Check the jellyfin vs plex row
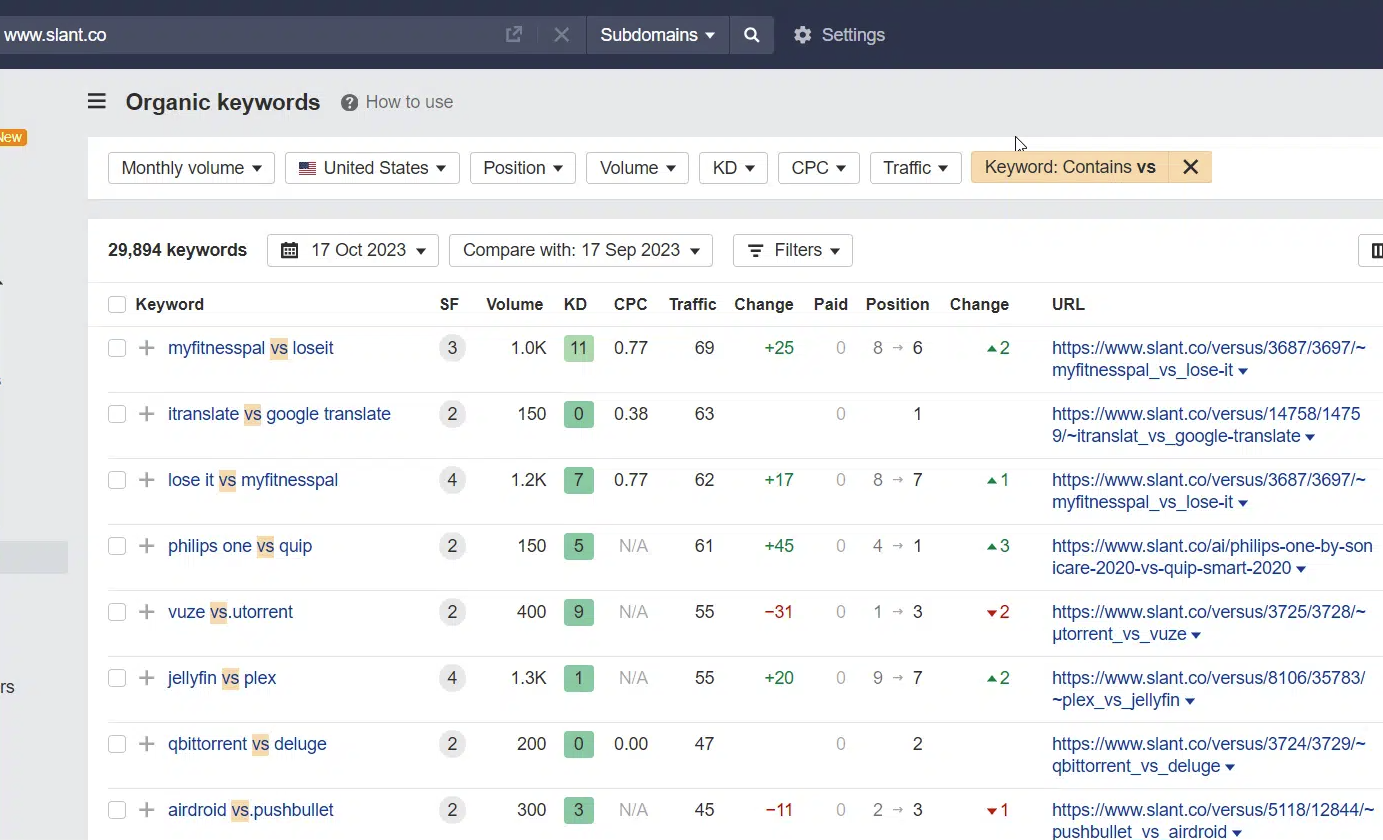Image resolution: width=1383 pixels, height=840 pixels. coord(117,678)
